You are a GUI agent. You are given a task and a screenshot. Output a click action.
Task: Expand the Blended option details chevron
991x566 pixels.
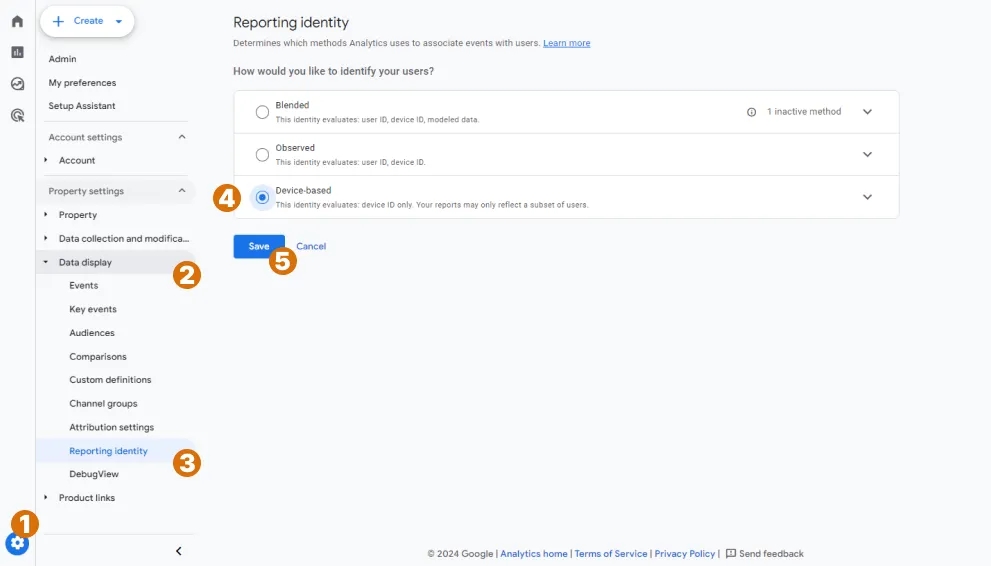click(867, 112)
